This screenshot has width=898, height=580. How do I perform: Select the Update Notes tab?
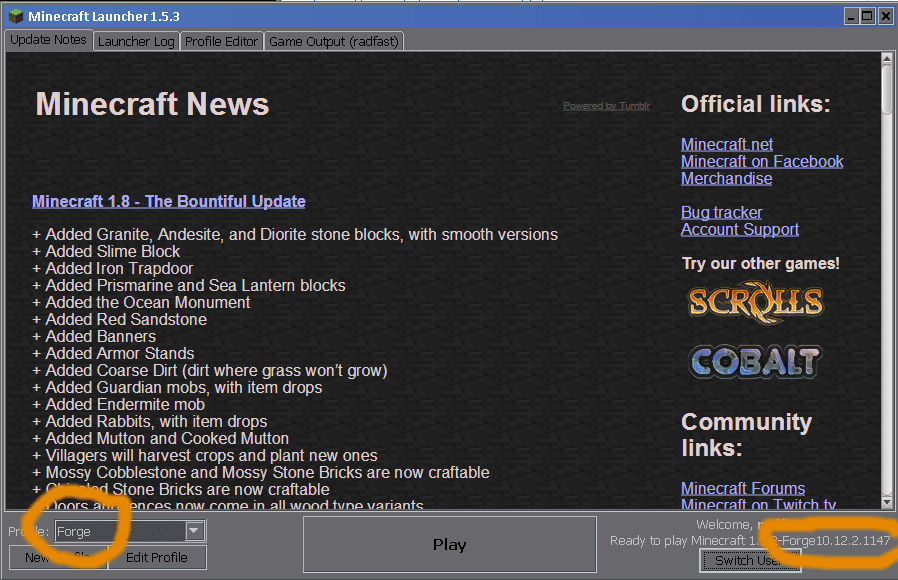coord(48,40)
